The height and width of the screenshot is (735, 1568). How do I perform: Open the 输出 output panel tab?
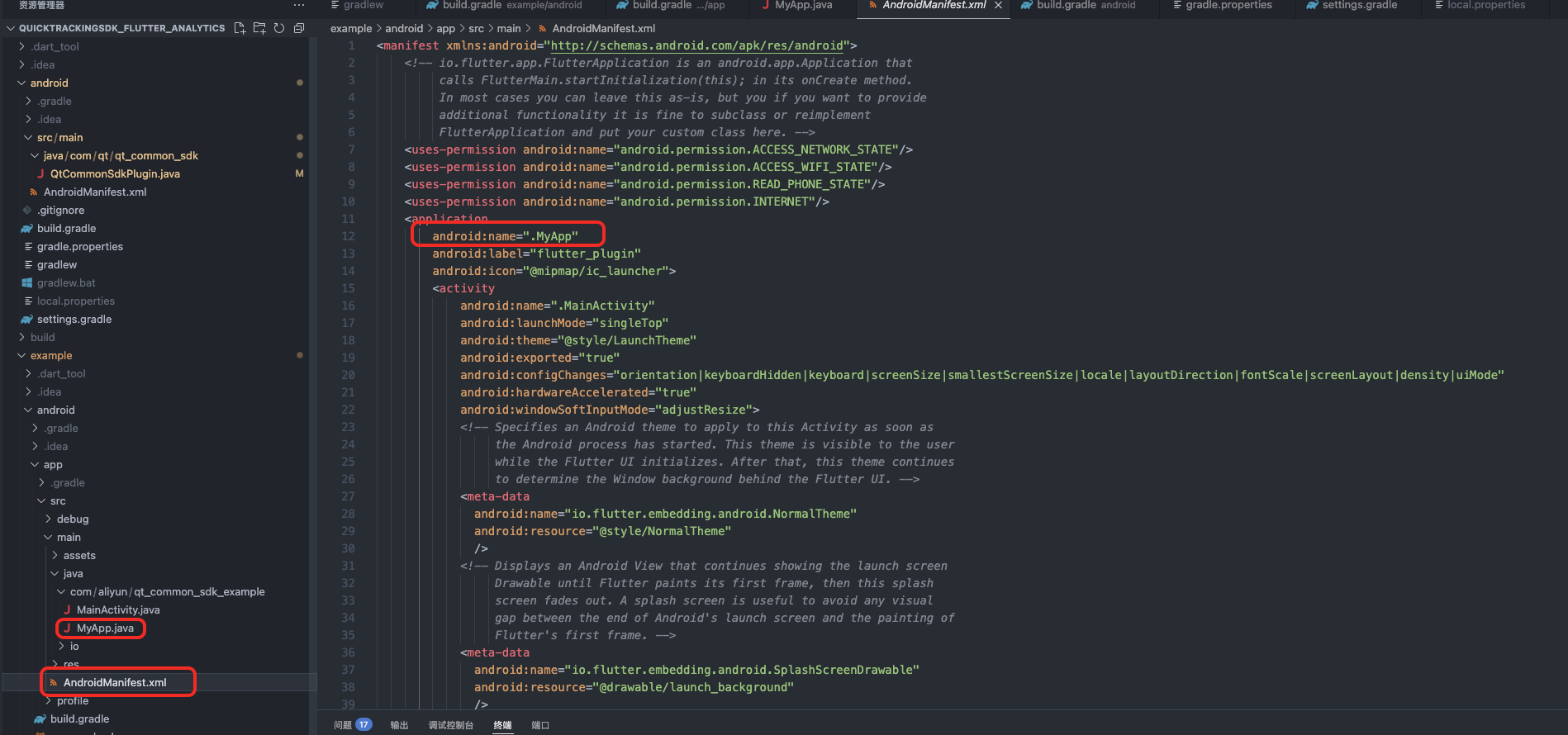click(399, 725)
